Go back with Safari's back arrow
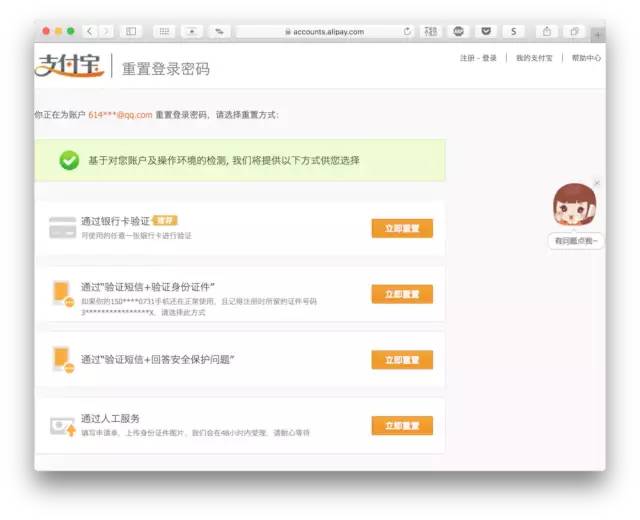The height and width of the screenshot is (520, 640). (91, 31)
